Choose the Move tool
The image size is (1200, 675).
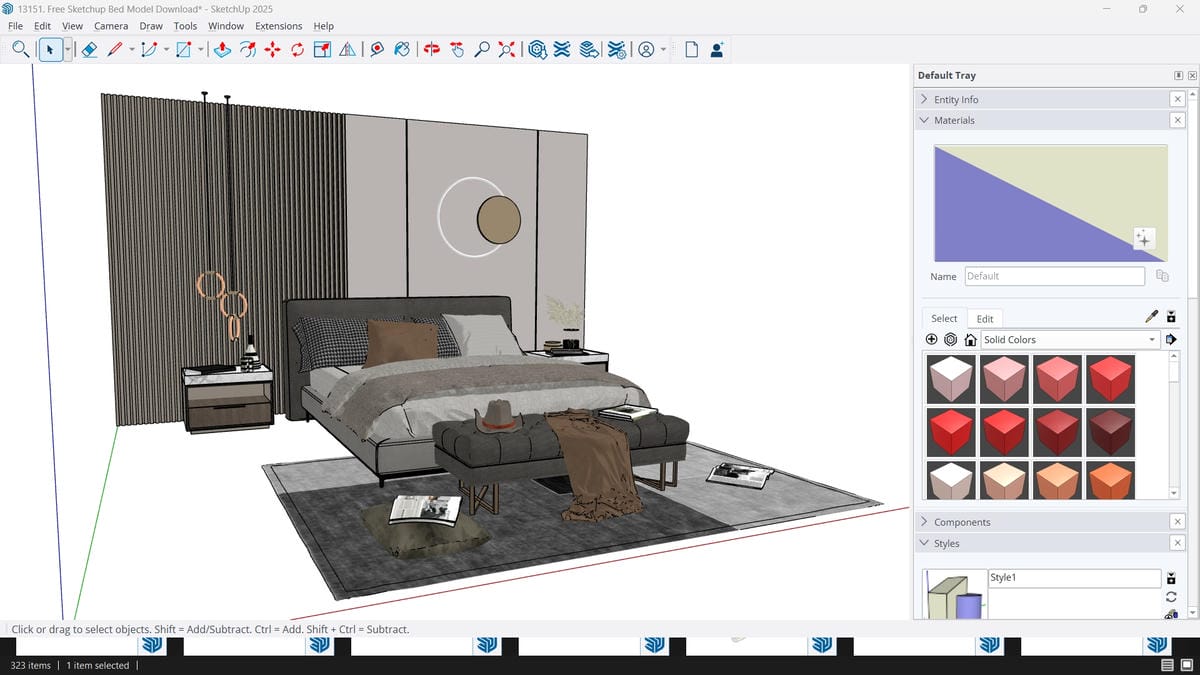point(272,49)
